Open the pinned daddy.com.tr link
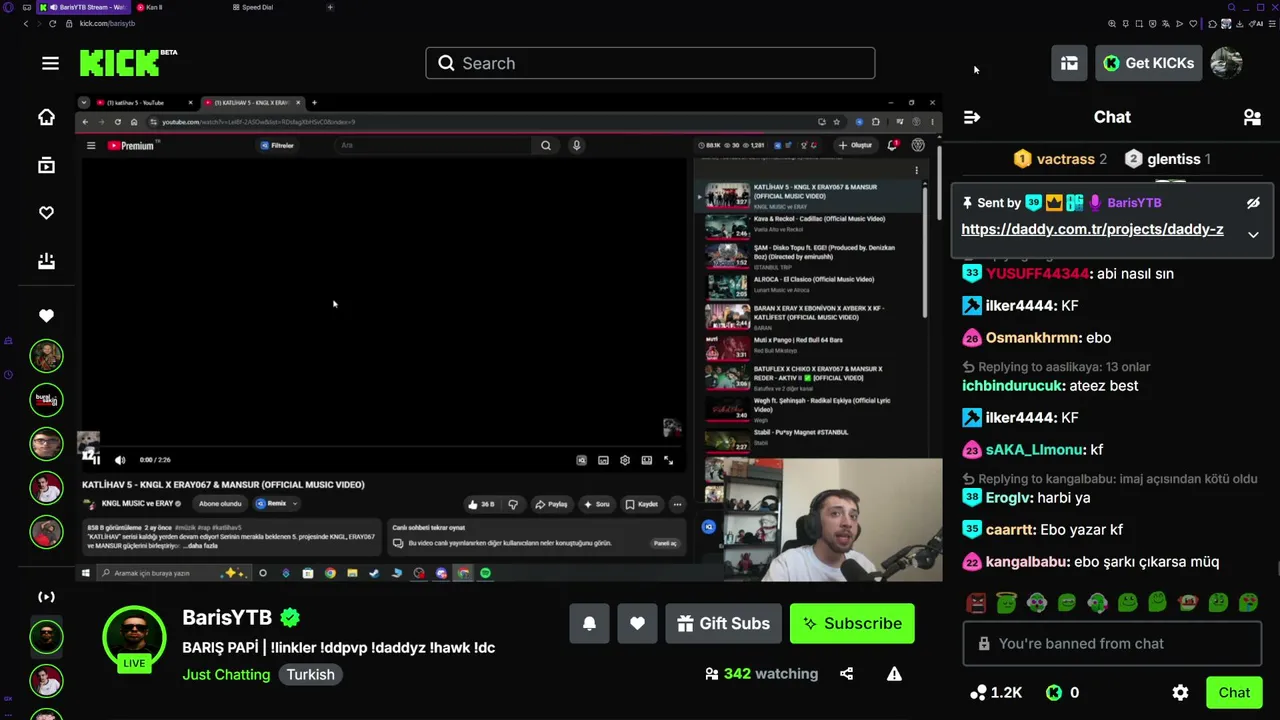 [1092, 229]
